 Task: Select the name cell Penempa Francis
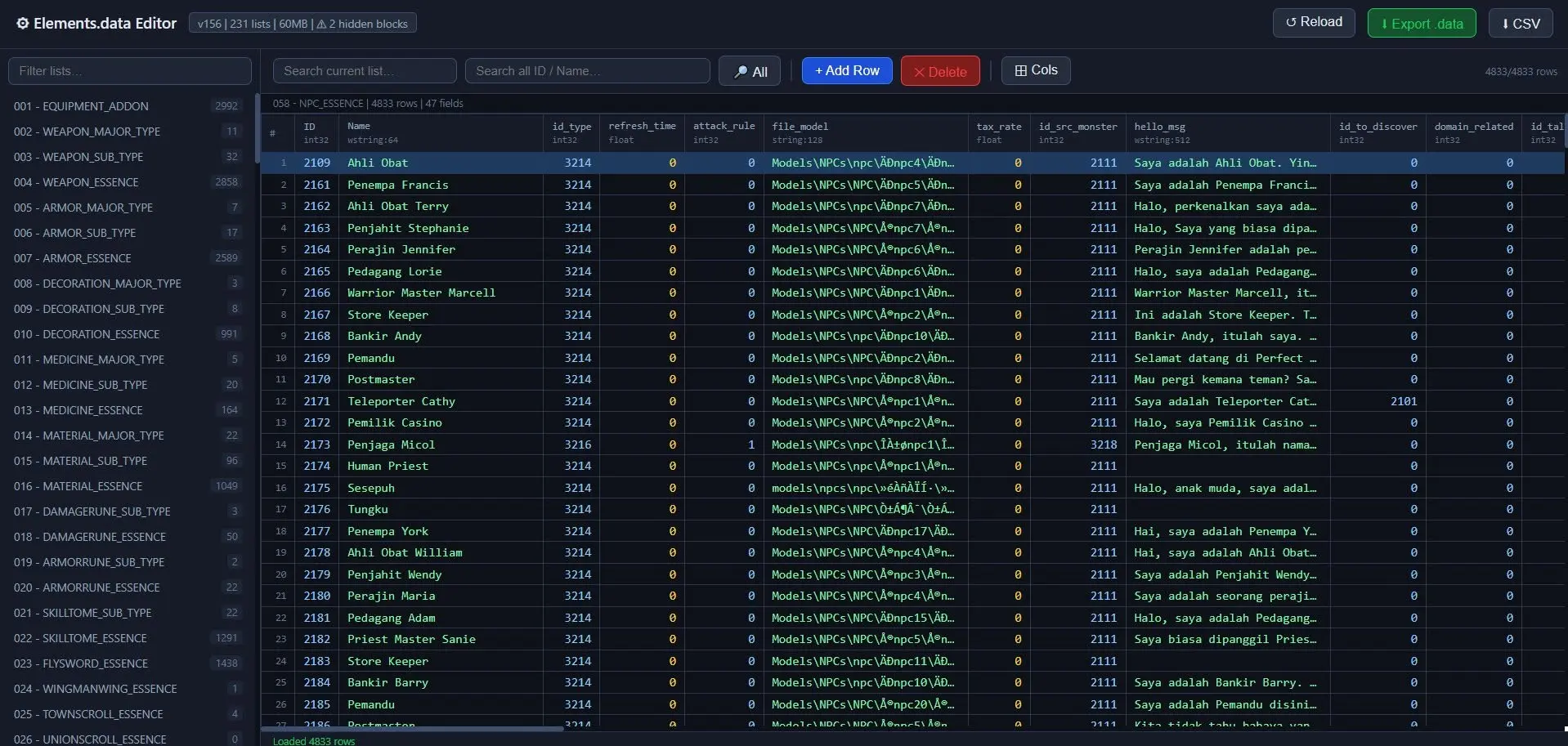point(441,185)
